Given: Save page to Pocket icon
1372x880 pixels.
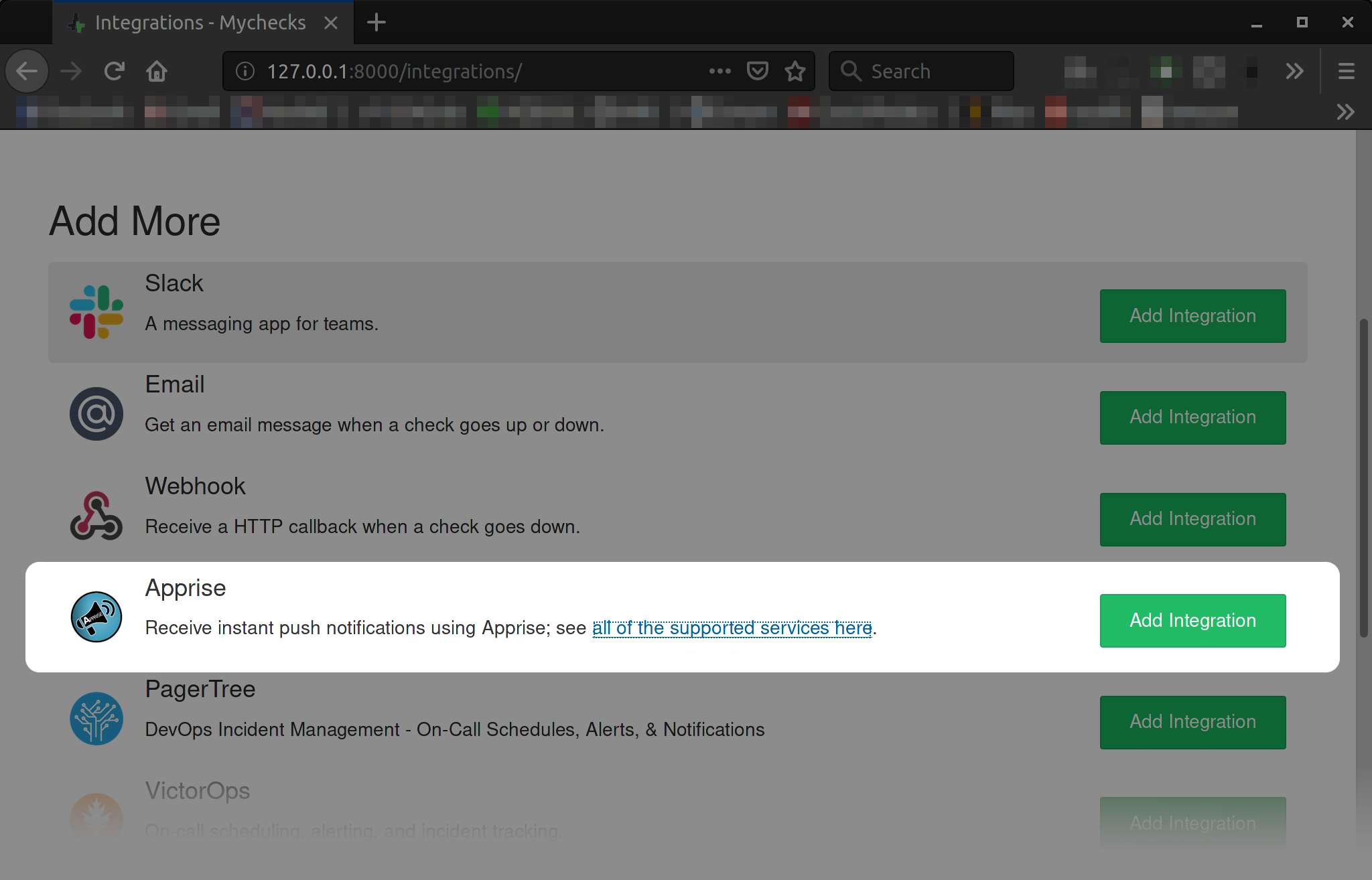Looking at the screenshot, I should [x=757, y=71].
